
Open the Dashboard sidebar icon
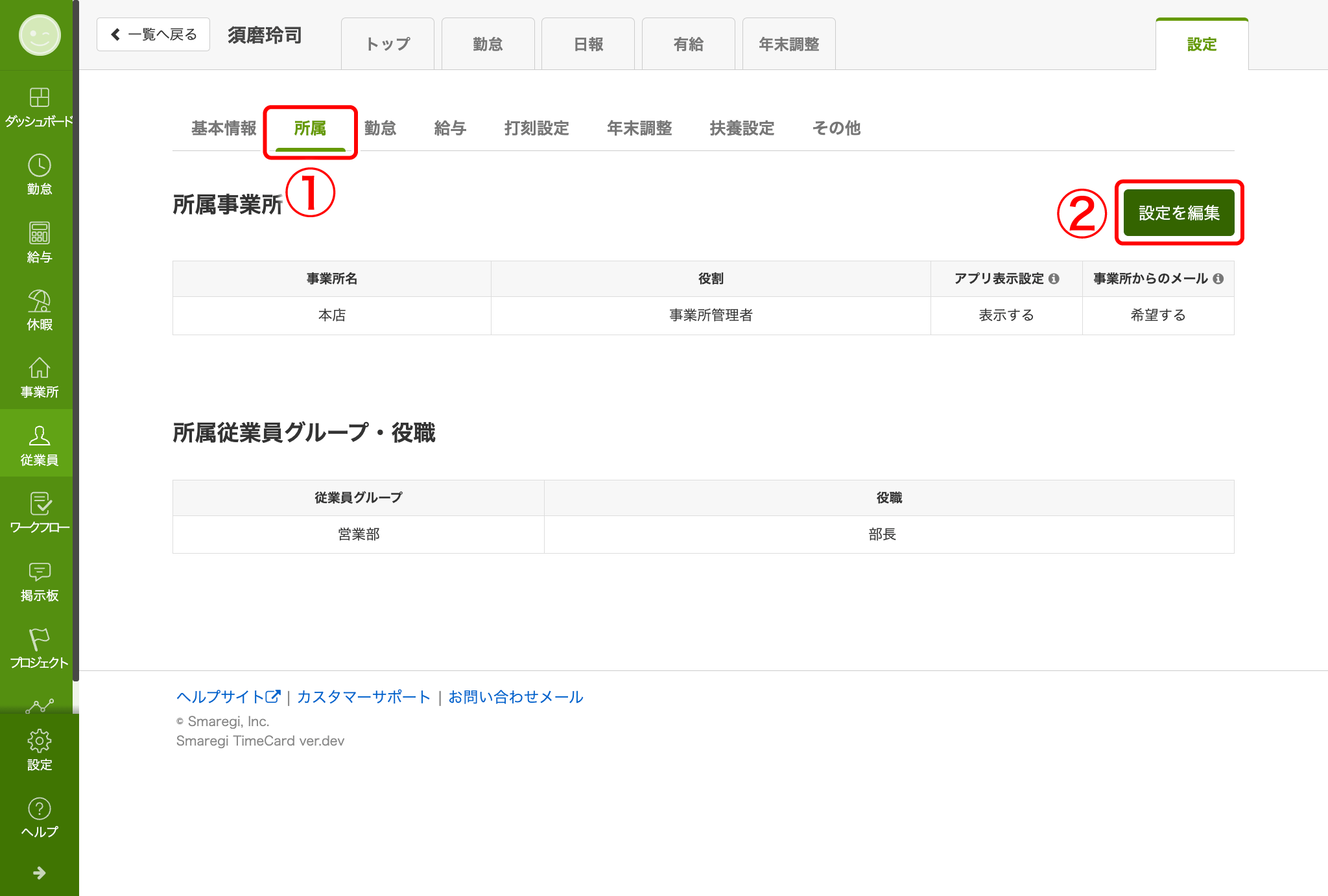[39, 99]
